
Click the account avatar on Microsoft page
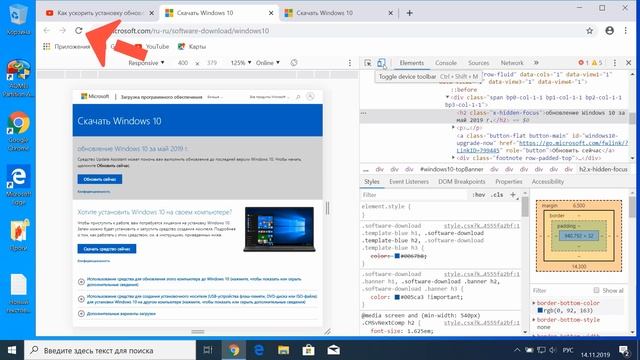pyautogui.click(x=310, y=97)
